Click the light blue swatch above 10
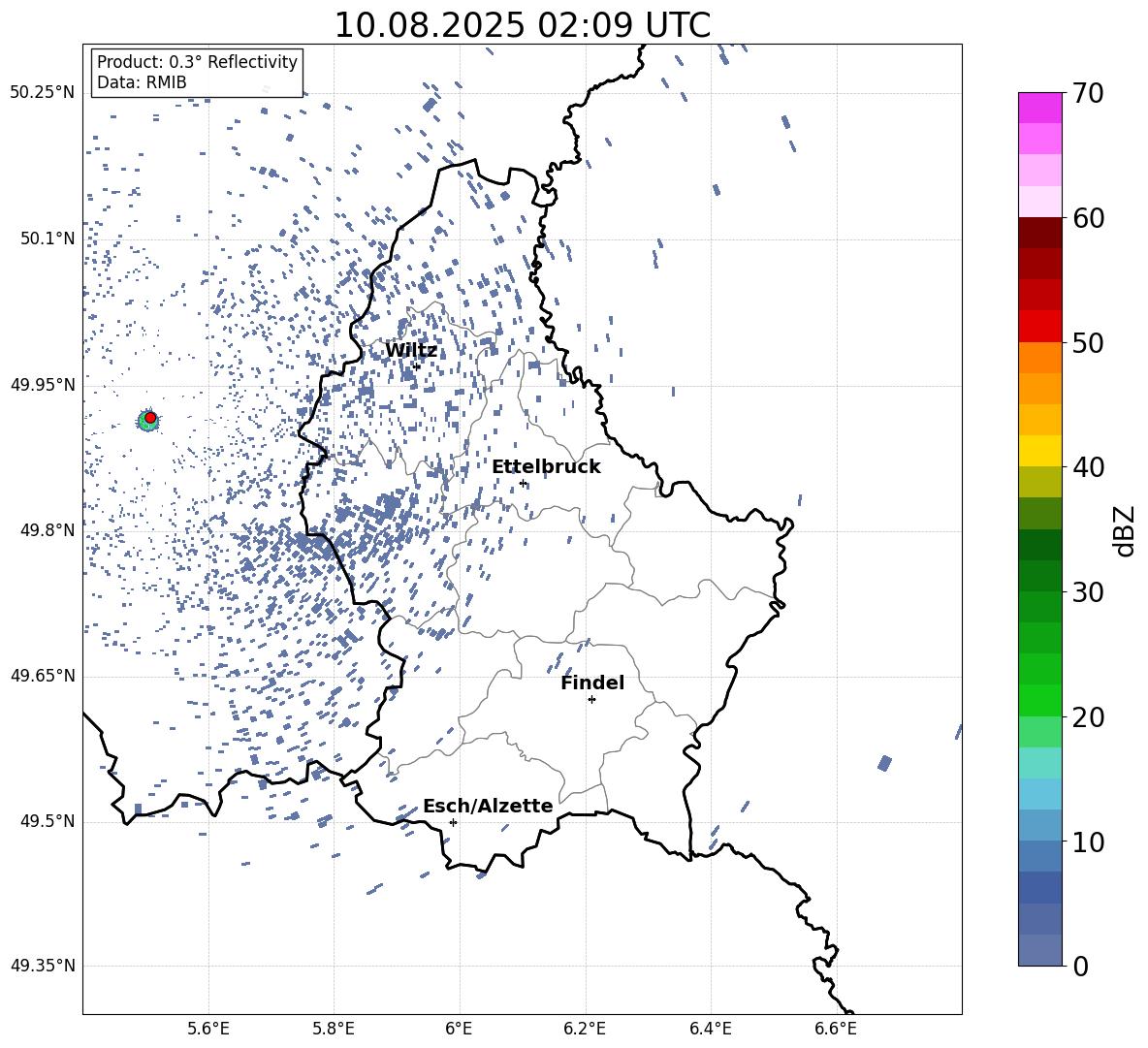The image size is (1148, 1048). [x=1039, y=825]
